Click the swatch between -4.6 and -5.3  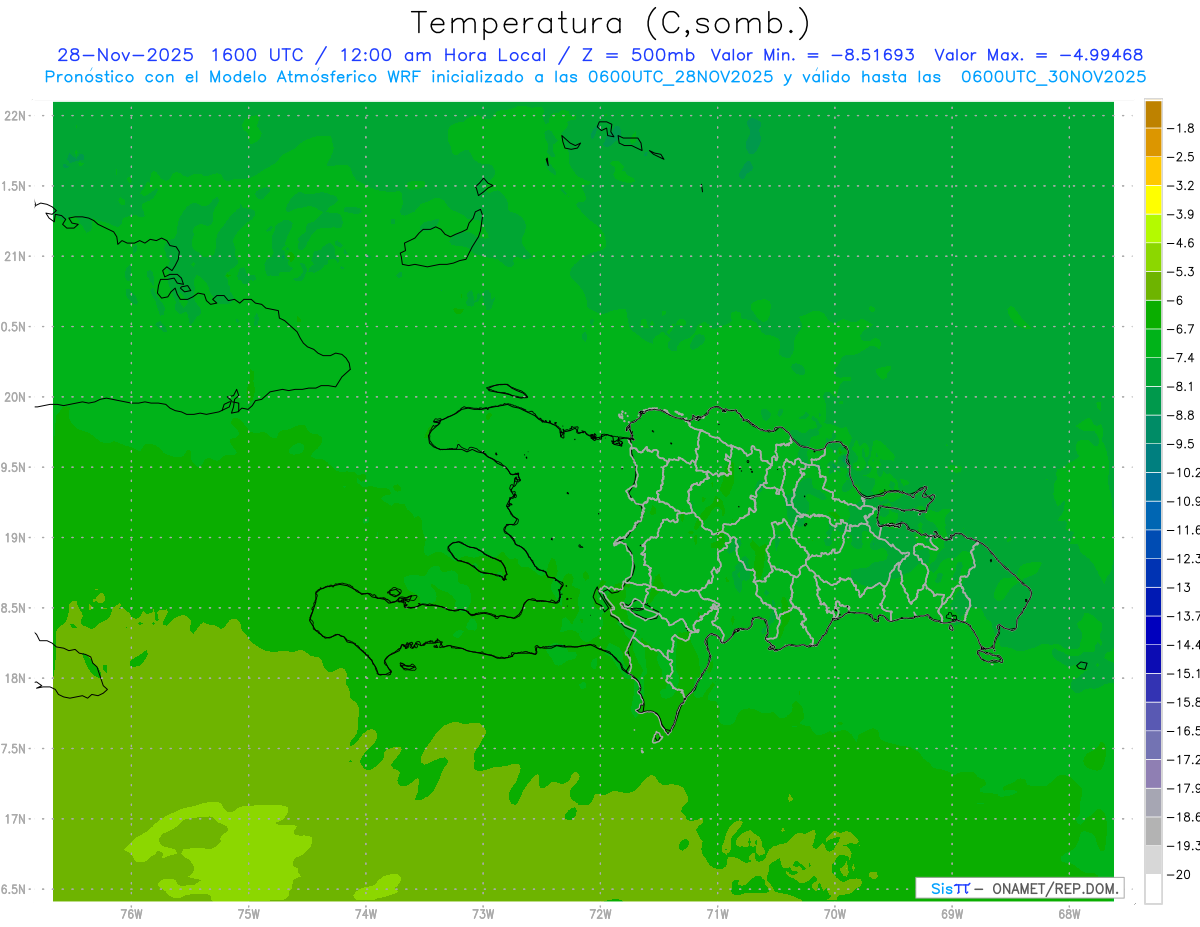click(x=1153, y=257)
